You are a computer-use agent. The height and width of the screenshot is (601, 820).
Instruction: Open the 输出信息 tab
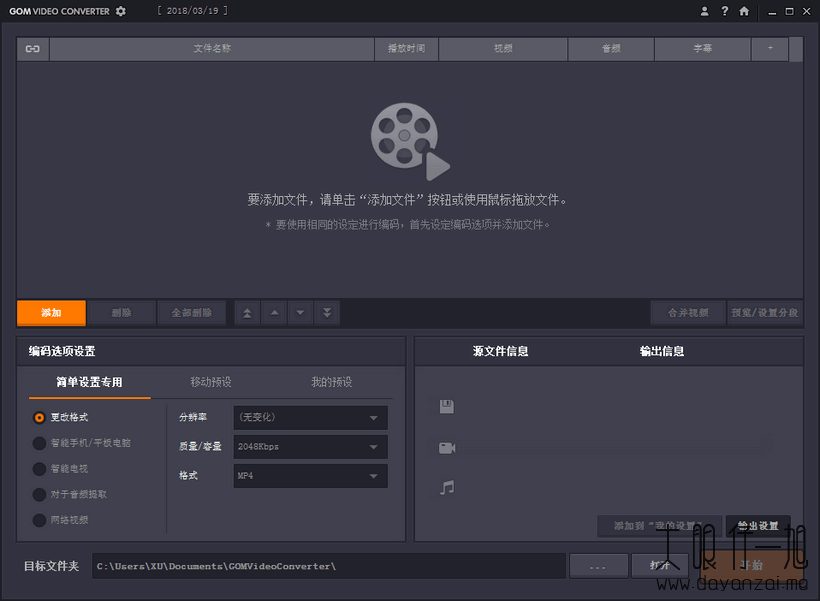(662, 351)
